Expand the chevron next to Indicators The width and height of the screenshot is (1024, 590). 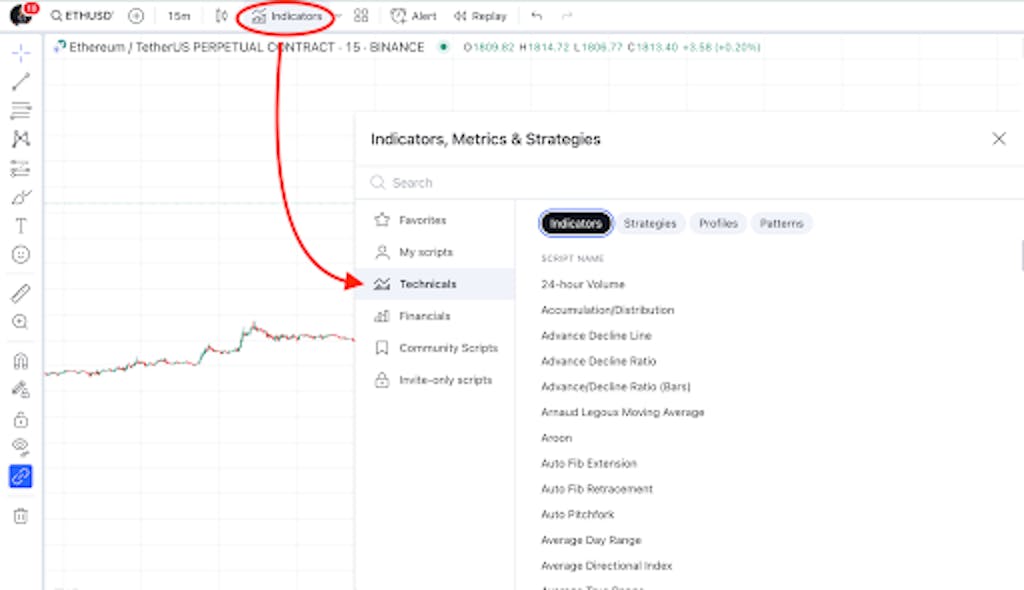coord(337,16)
